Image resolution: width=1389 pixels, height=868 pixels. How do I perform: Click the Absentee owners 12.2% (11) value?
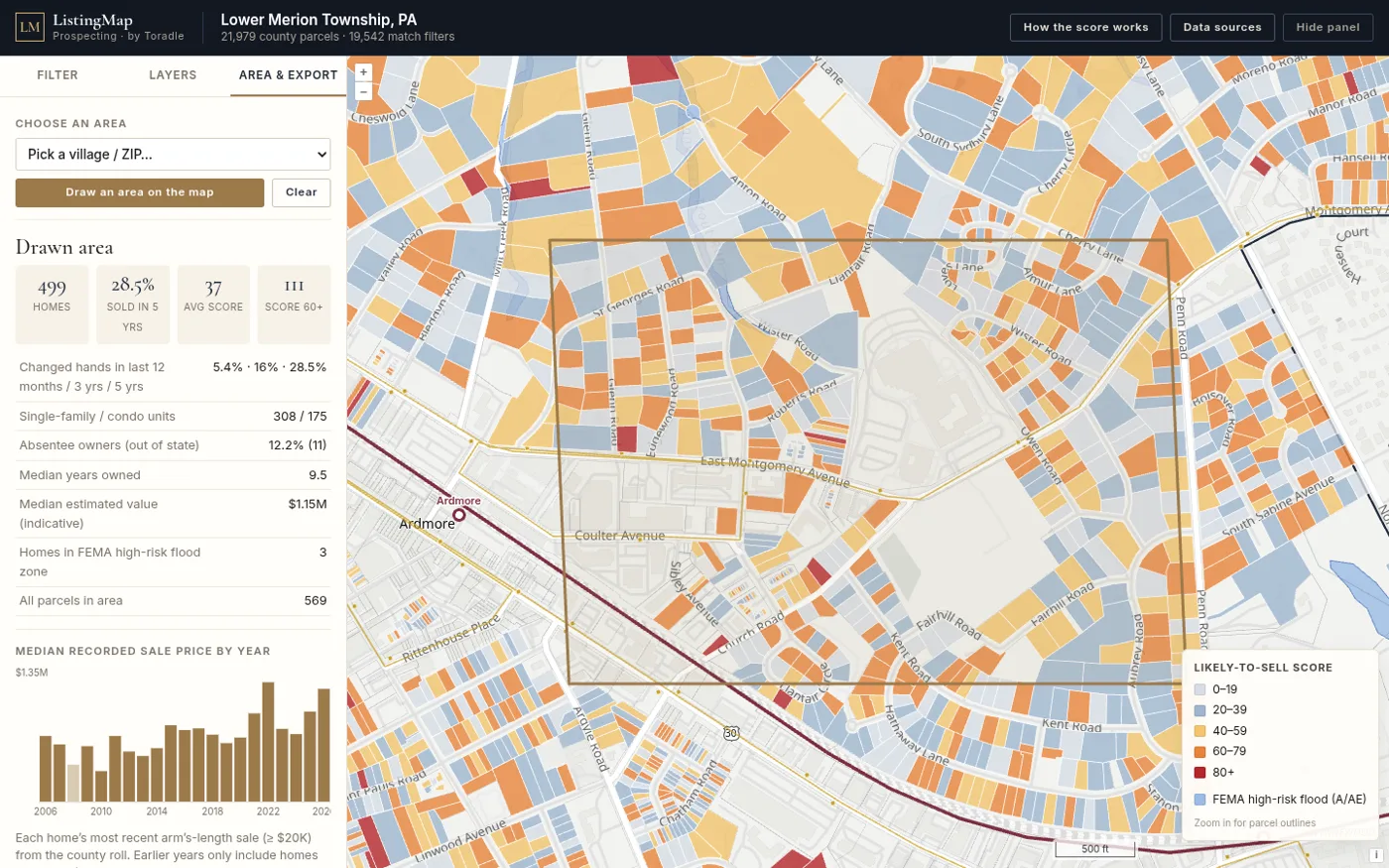[298, 445]
